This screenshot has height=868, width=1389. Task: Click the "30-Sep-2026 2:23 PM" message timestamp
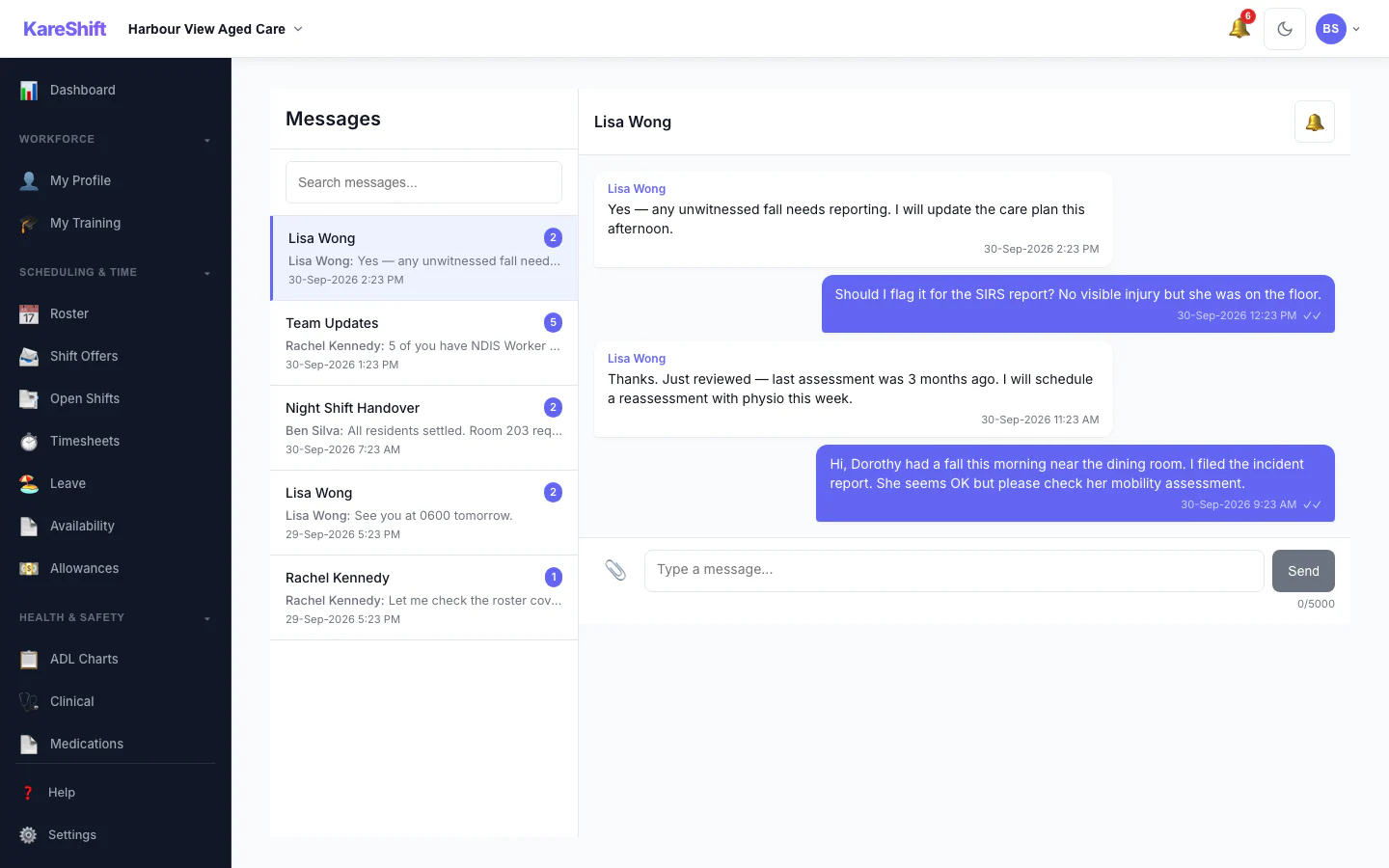click(1041, 249)
